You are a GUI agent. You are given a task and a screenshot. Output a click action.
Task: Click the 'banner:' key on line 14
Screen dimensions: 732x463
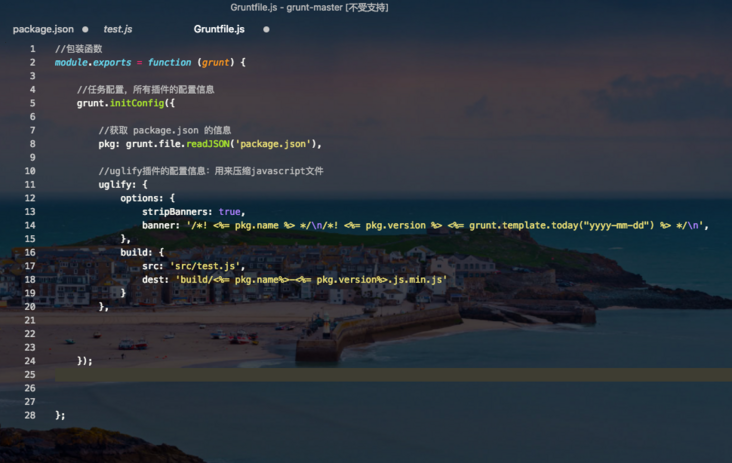point(161,225)
